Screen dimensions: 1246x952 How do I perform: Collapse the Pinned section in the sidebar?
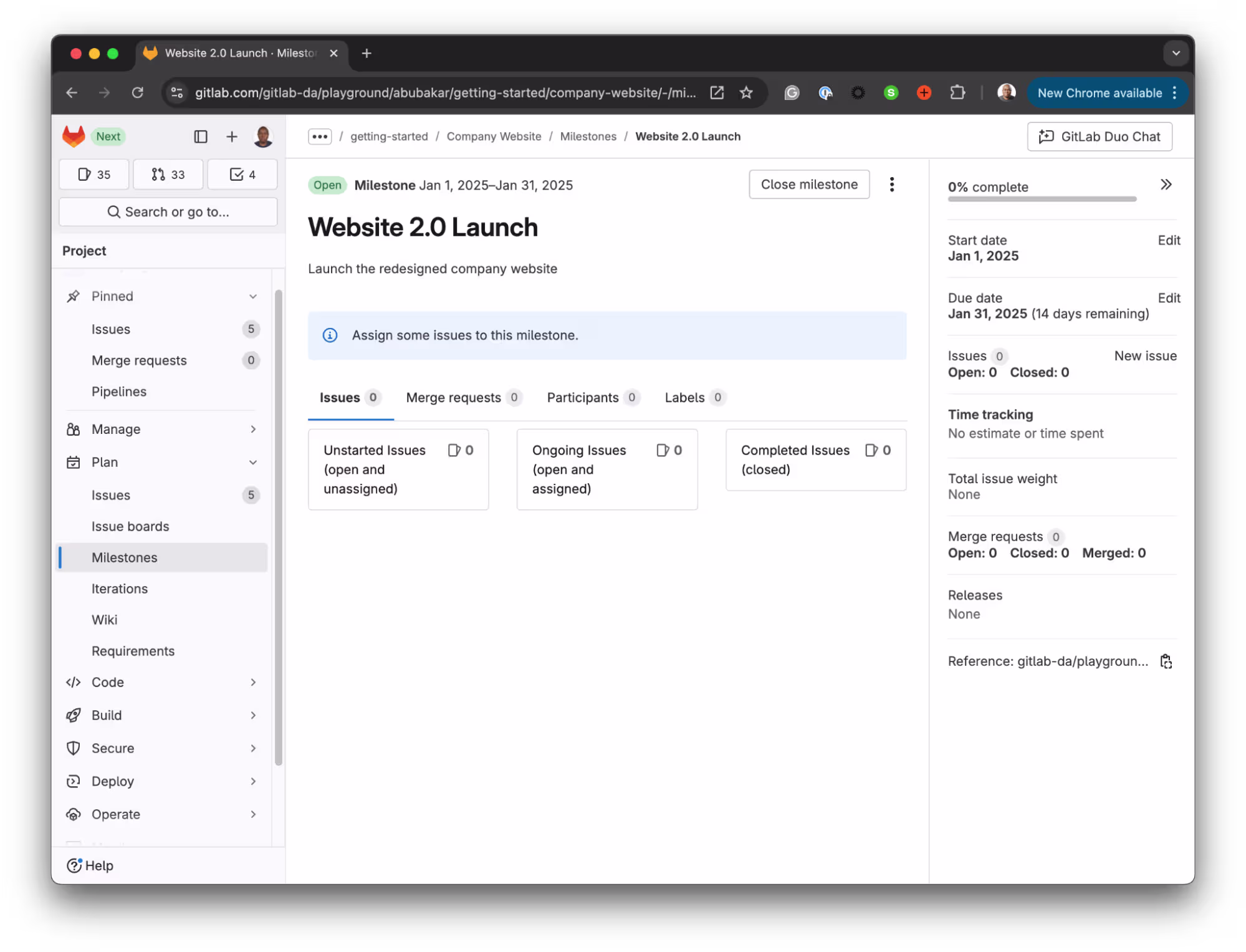coord(252,296)
